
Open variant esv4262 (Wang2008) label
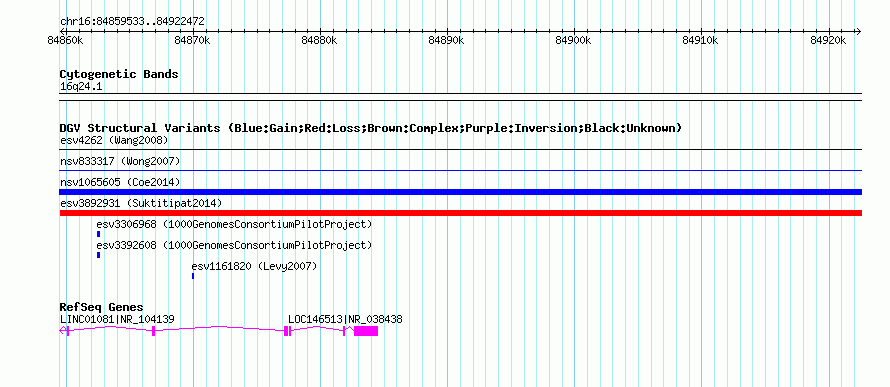pos(114,140)
